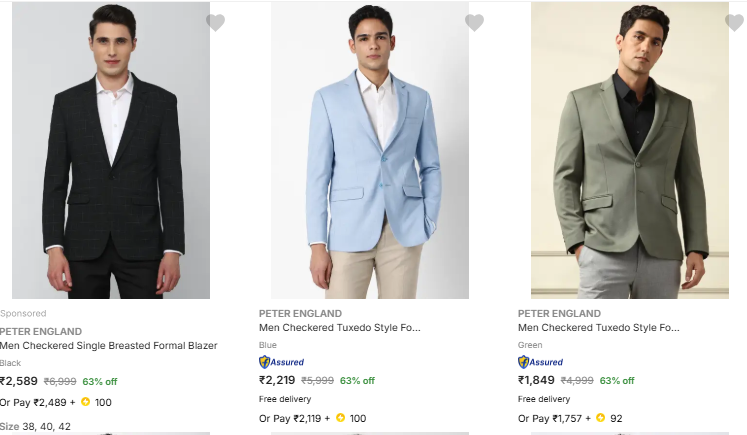
Task: Click SuperCoin icon on black blazer offer
Action: point(86,402)
